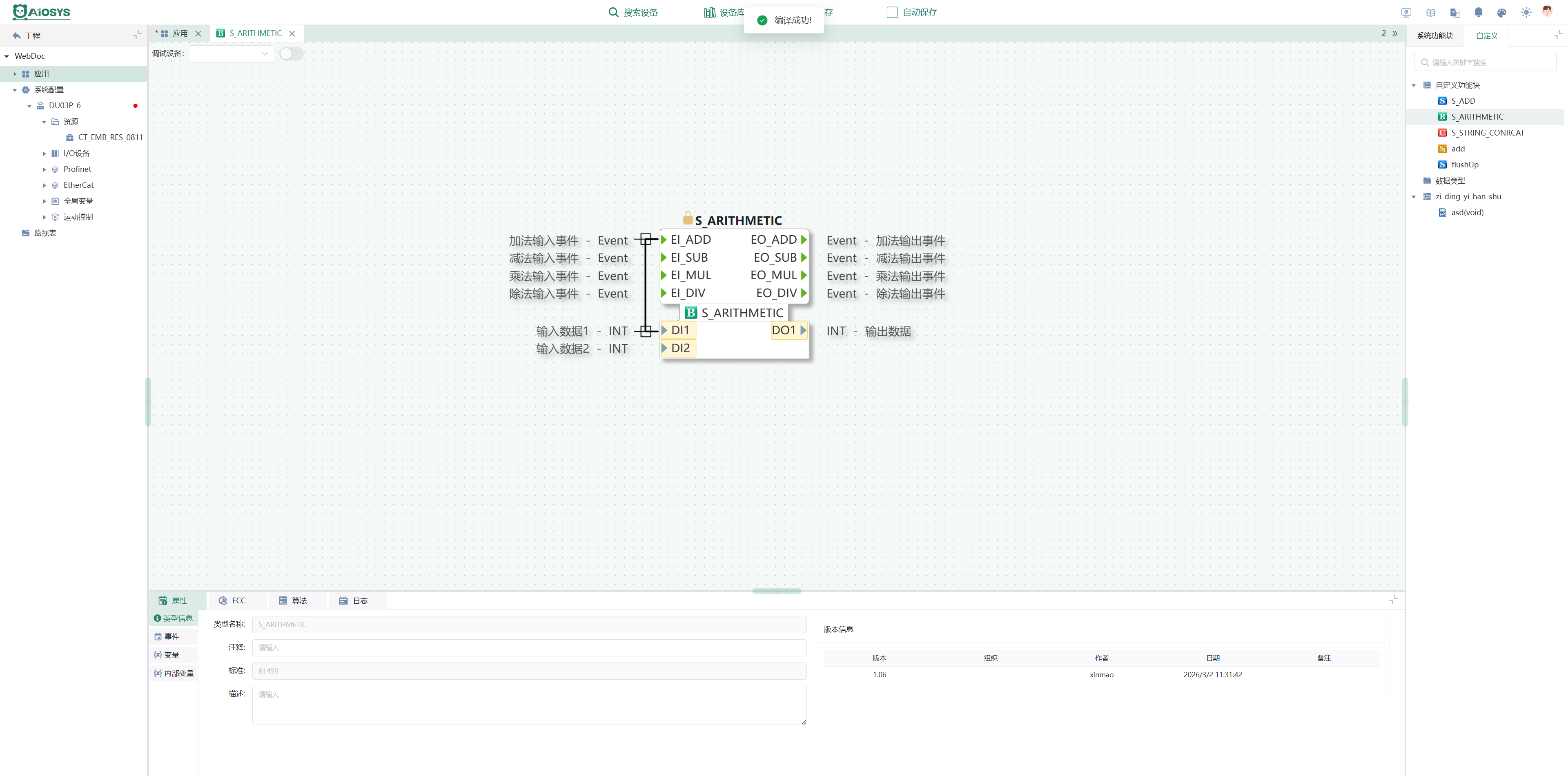Click 搜索设备 search device button

(x=633, y=12)
